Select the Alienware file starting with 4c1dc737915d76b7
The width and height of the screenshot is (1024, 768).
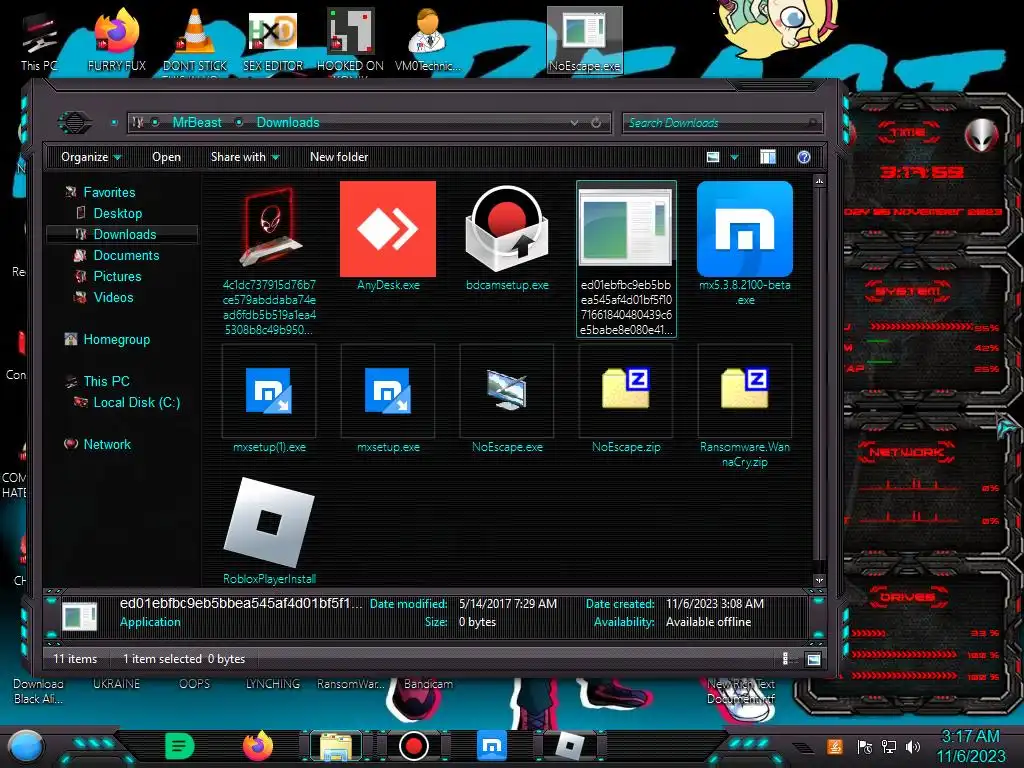click(x=269, y=229)
